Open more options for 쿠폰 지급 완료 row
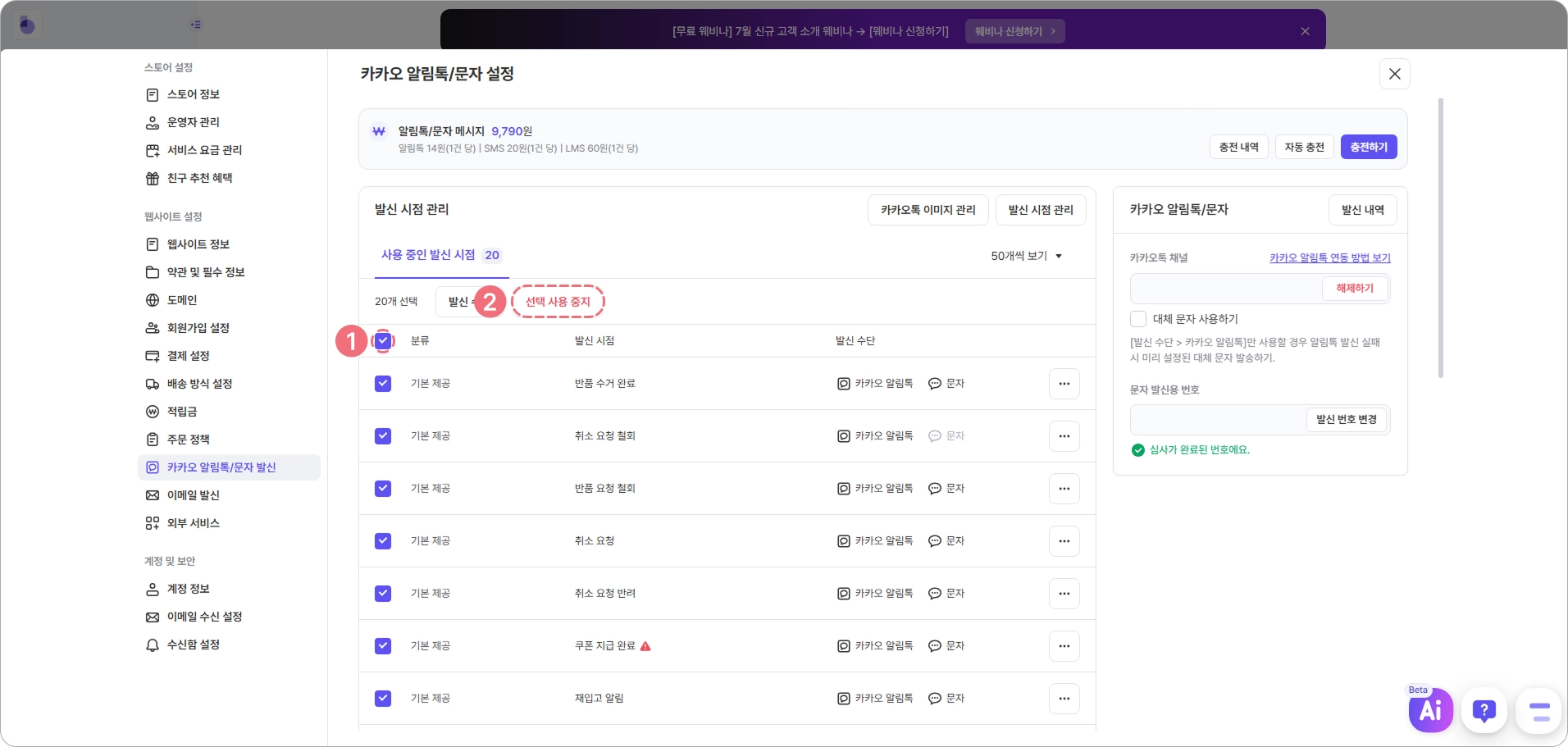This screenshot has width=1568, height=747. (x=1064, y=646)
